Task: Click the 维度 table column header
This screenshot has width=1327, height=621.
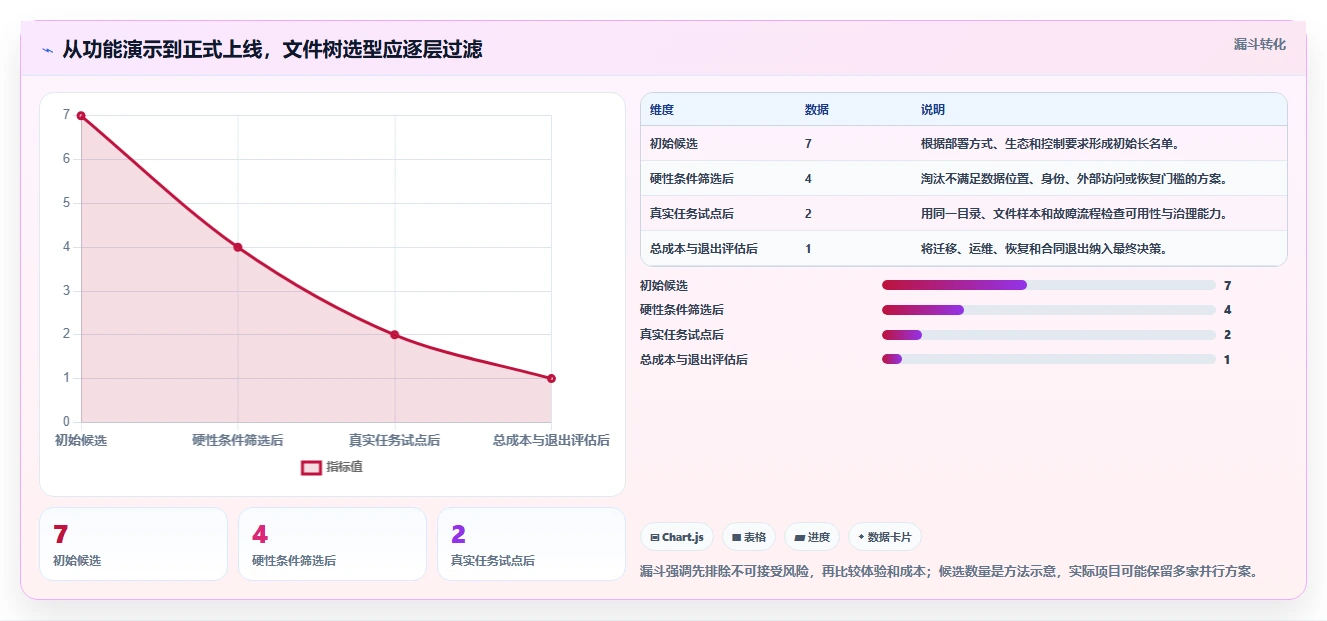Action: pos(662,110)
